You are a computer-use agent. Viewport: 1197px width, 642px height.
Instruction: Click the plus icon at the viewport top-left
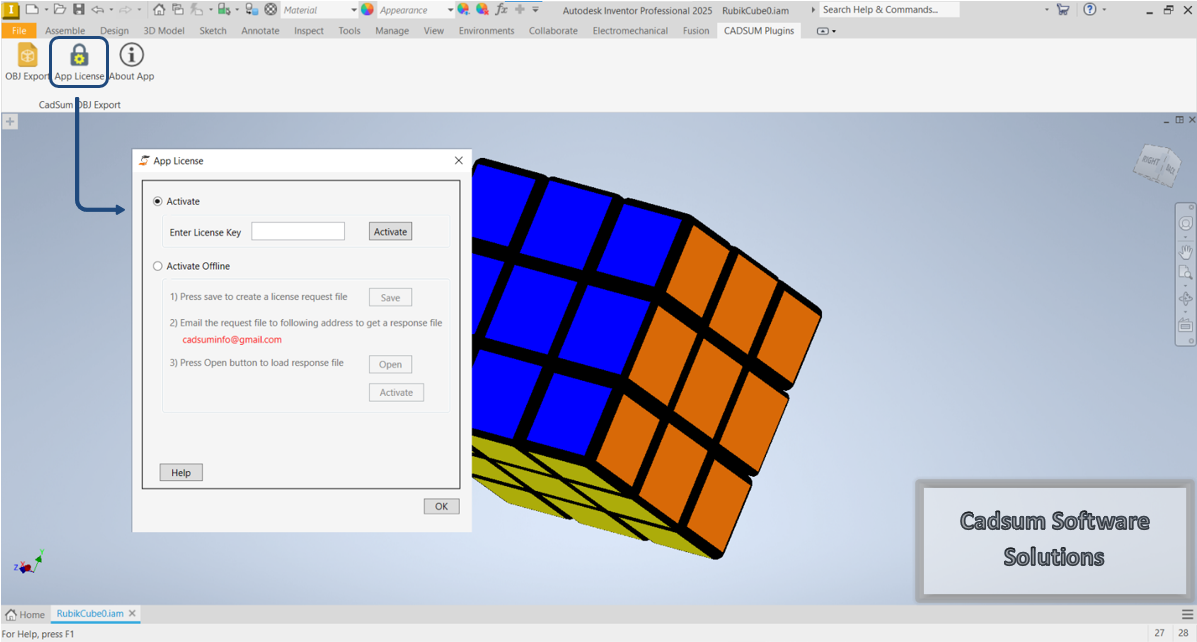point(10,121)
